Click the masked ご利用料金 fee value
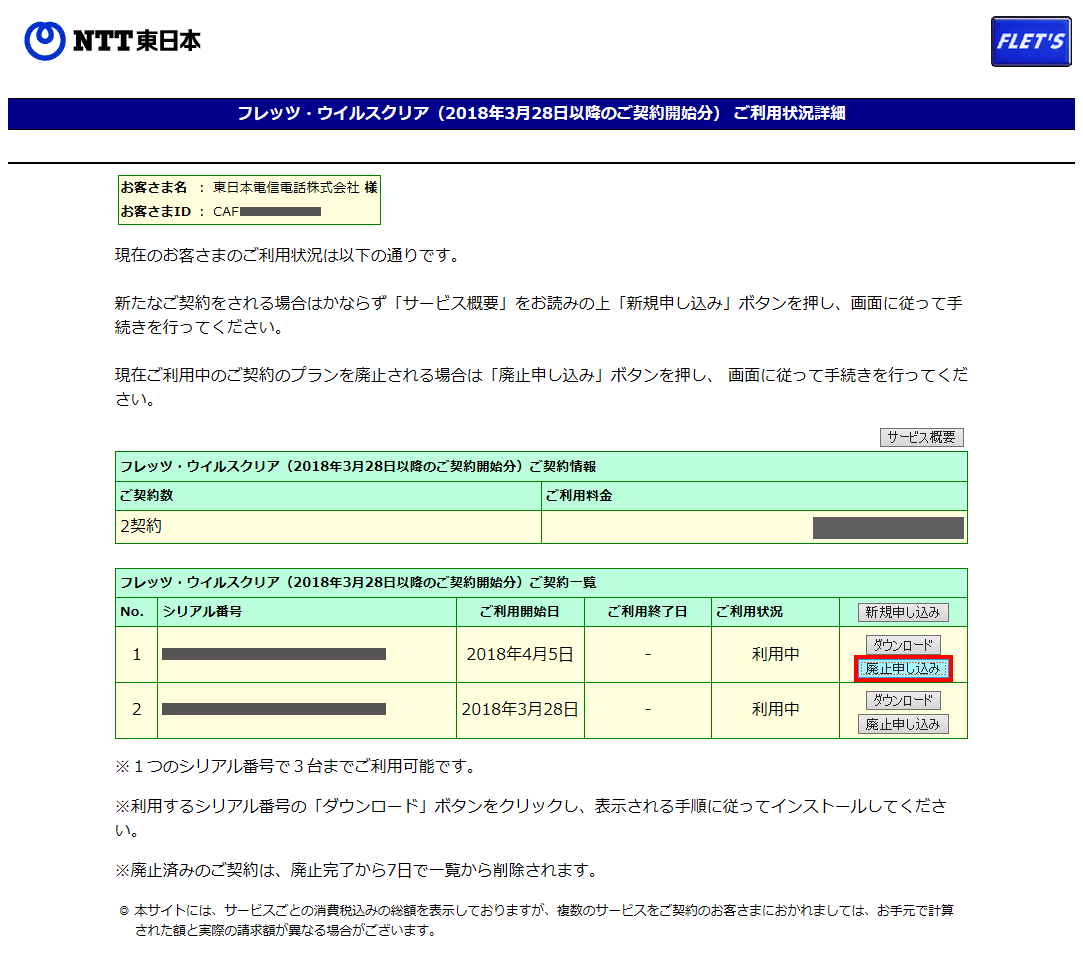This screenshot has height=953, width=1083. click(x=888, y=528)
